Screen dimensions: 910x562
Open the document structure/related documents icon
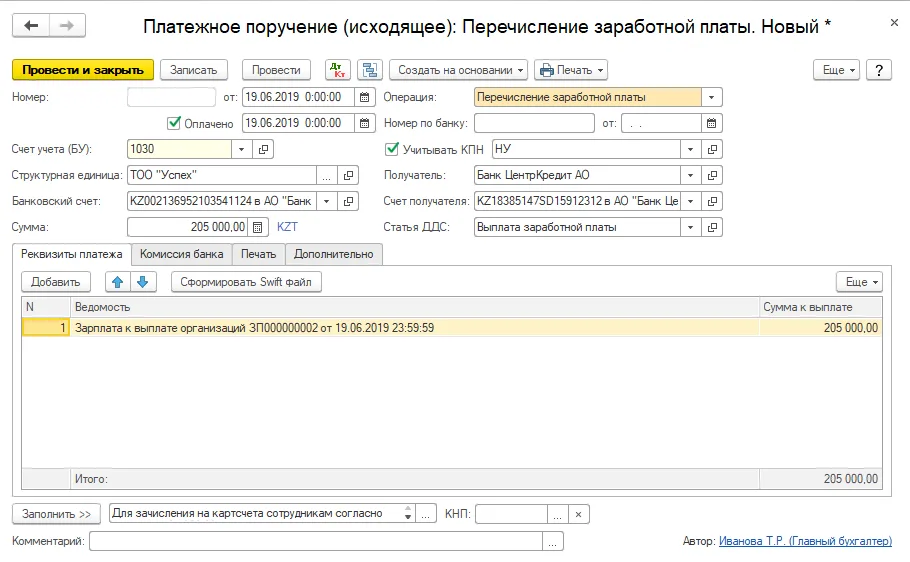click(x=370, y=70)
